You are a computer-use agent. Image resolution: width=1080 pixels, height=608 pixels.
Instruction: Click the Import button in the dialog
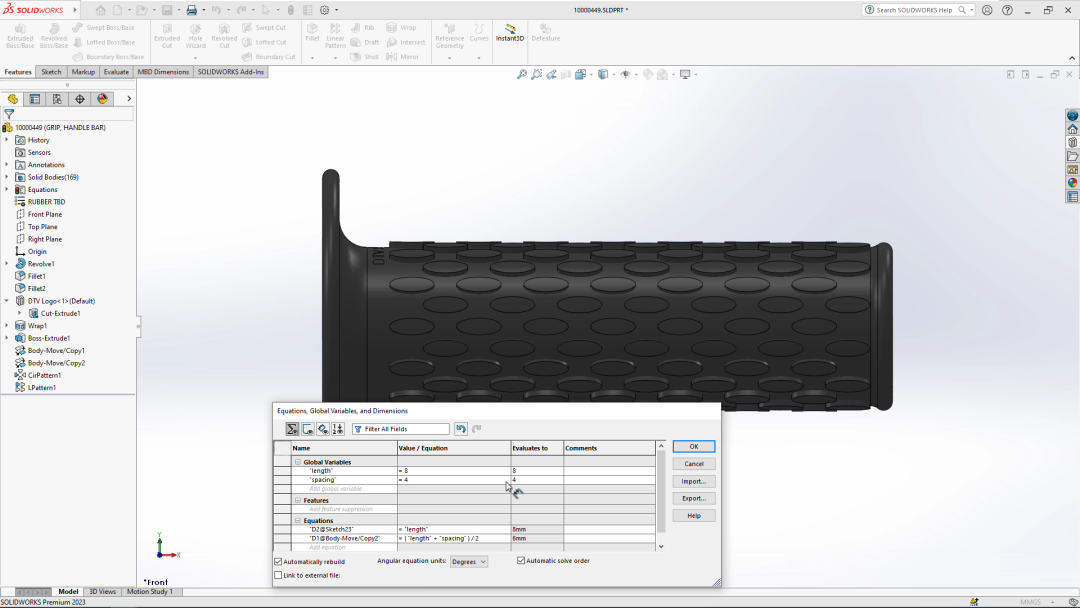pos(693,481)
